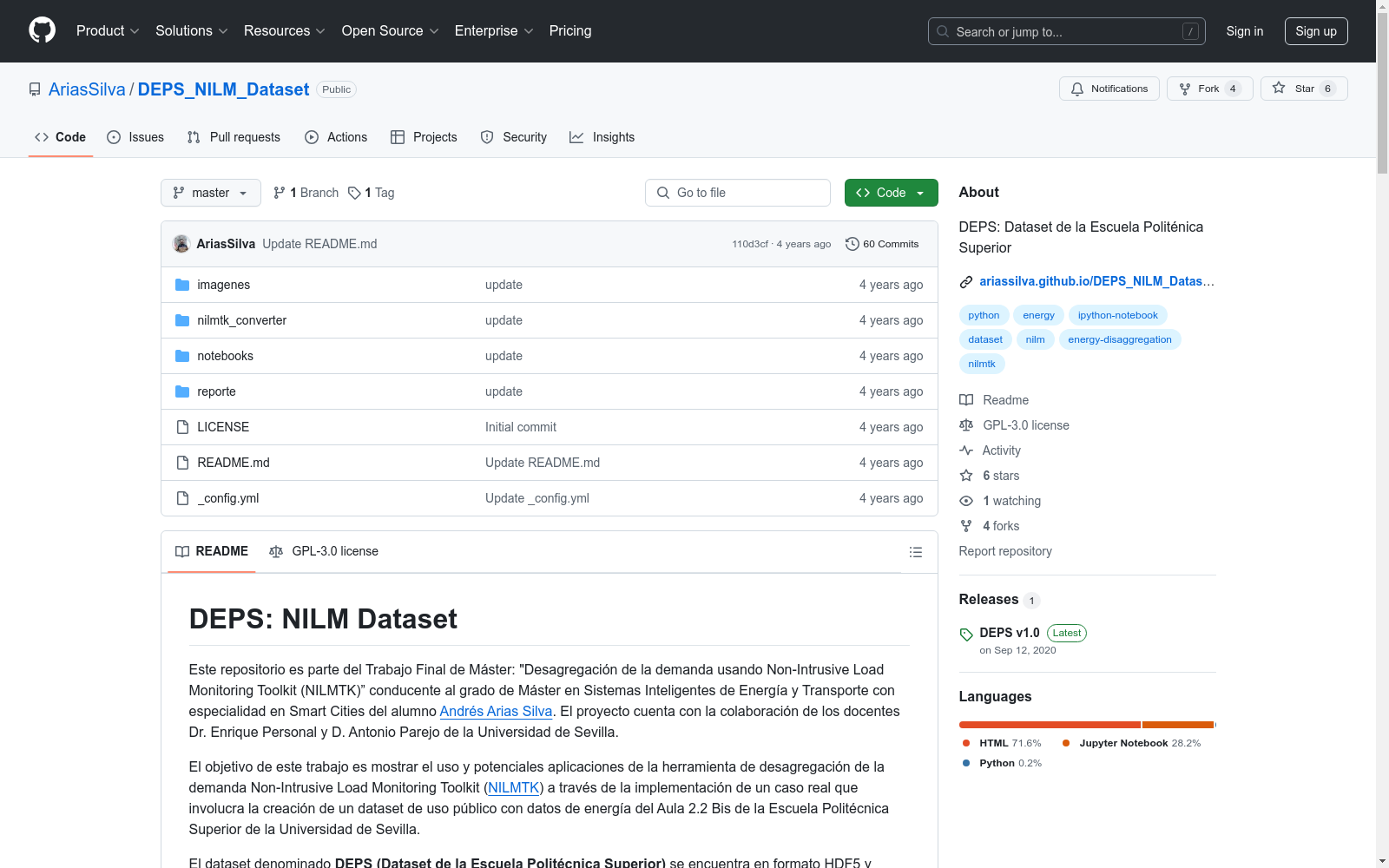Open Notifications for this repository
Screen dimensions: 1389x868
click(1109, 89)
